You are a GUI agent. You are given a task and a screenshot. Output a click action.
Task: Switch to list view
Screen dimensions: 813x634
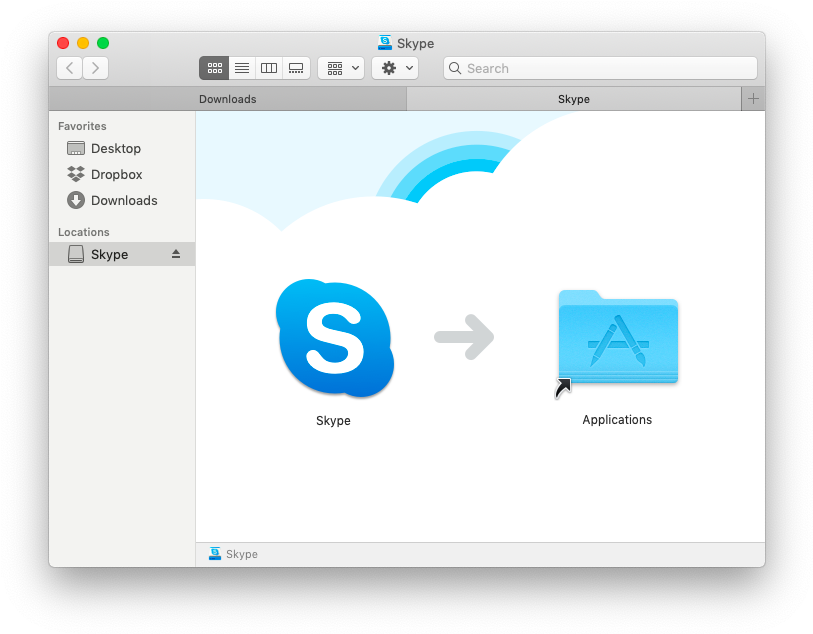coord(242,68)
